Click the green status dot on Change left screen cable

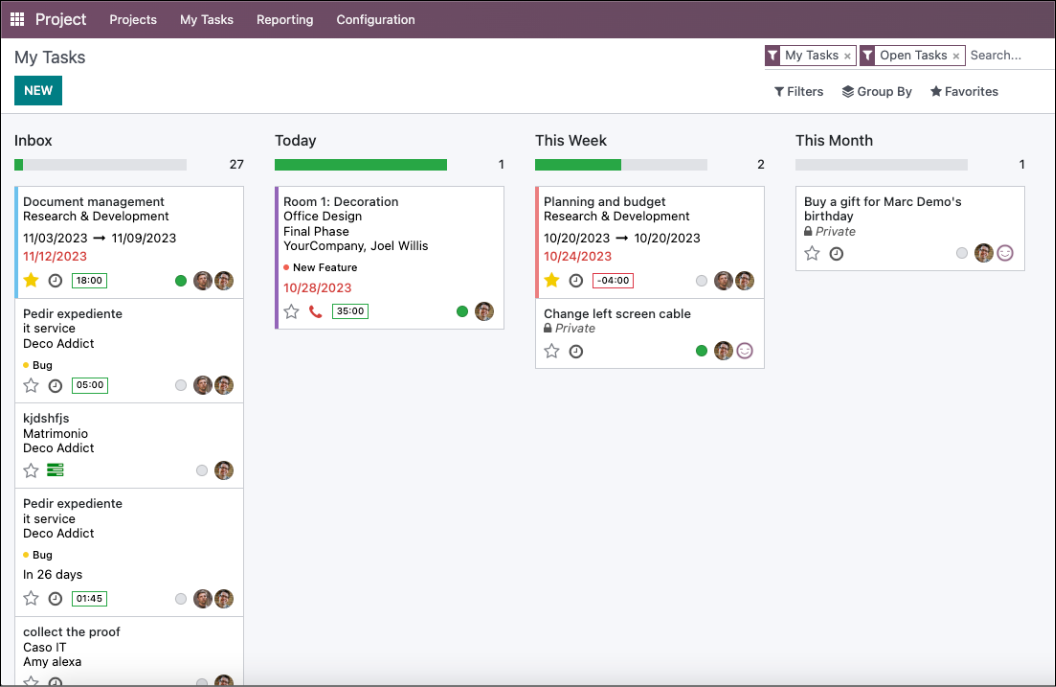pyautogui.click(x=701, y=351)
